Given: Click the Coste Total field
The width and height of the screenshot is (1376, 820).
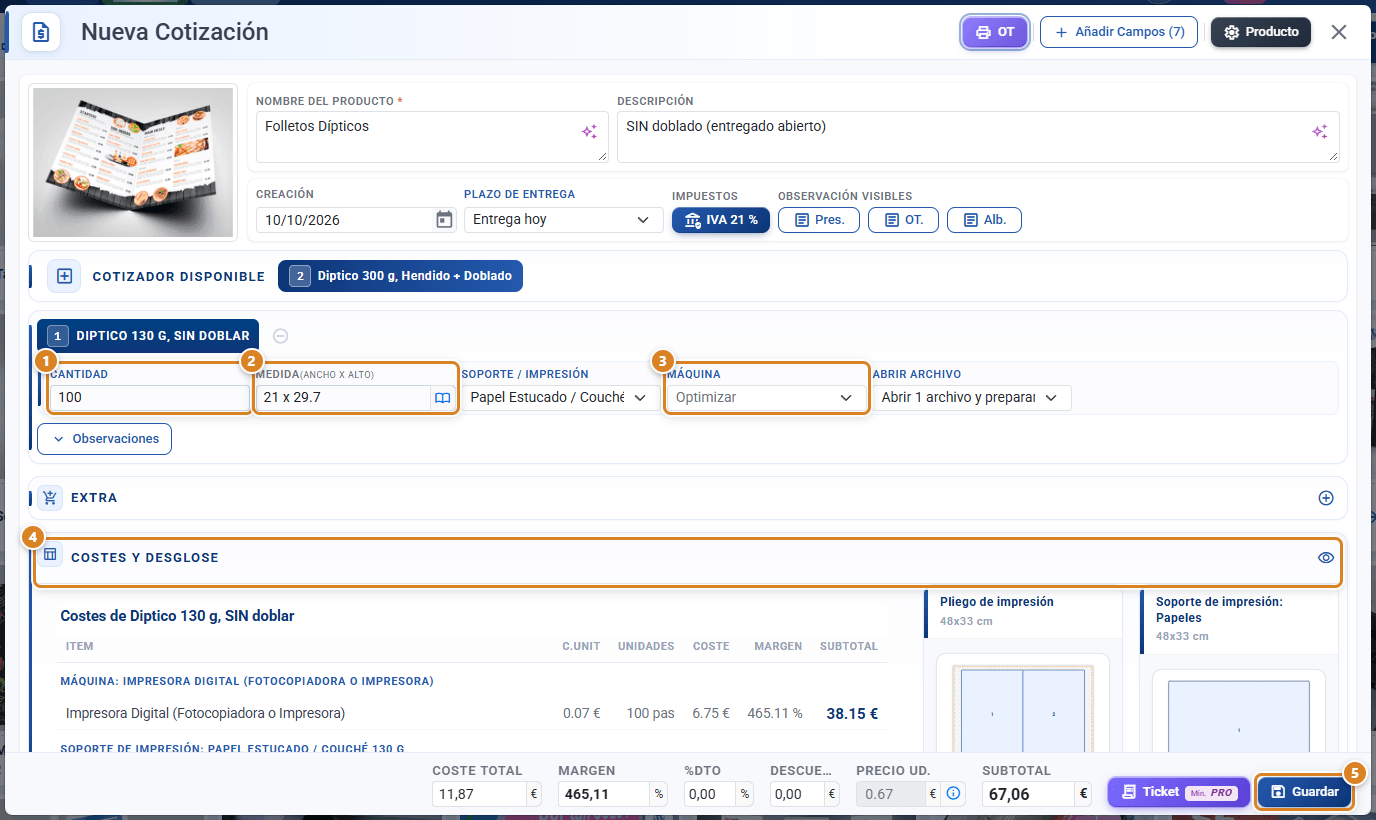Looking at the screenshot, I should (x=480, y=794).
